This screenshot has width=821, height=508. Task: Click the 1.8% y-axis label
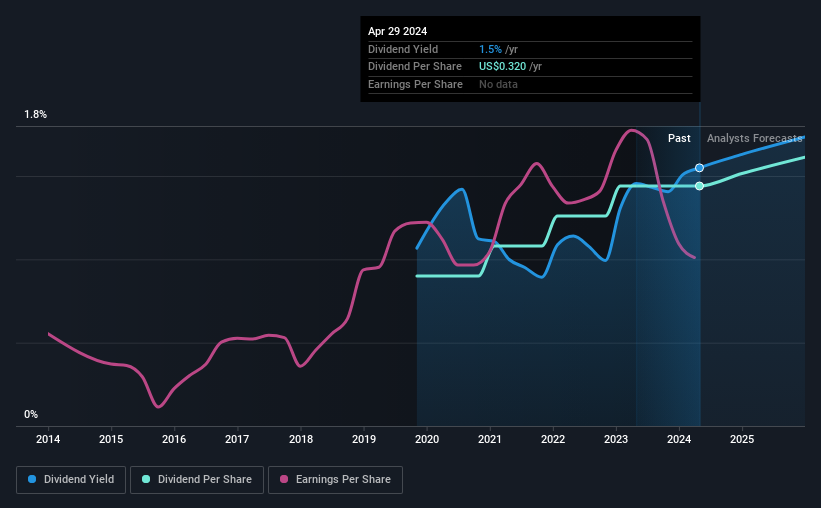pyautogui.click(x=36, y=115)
